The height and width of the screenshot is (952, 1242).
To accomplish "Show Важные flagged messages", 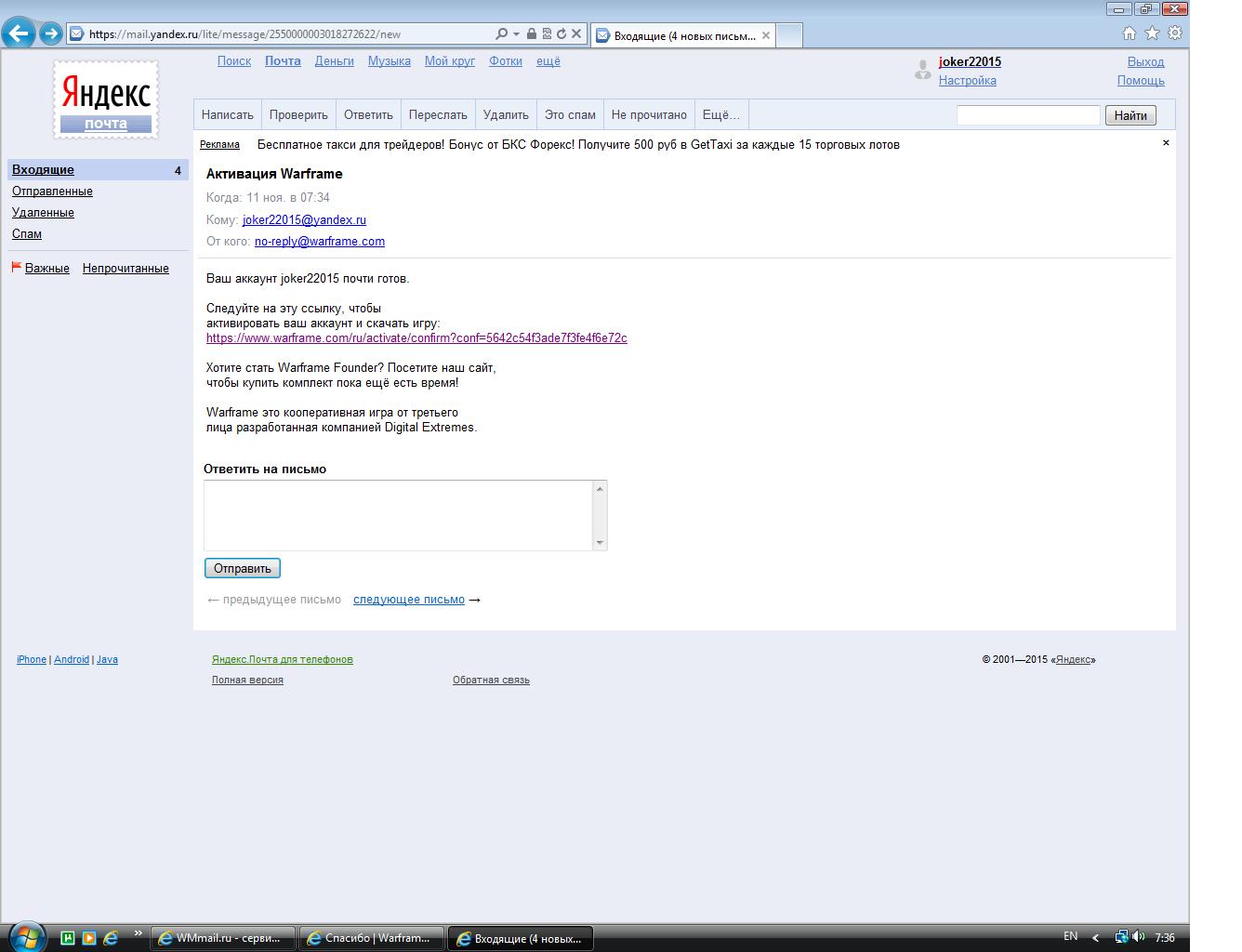I will 47,269.
